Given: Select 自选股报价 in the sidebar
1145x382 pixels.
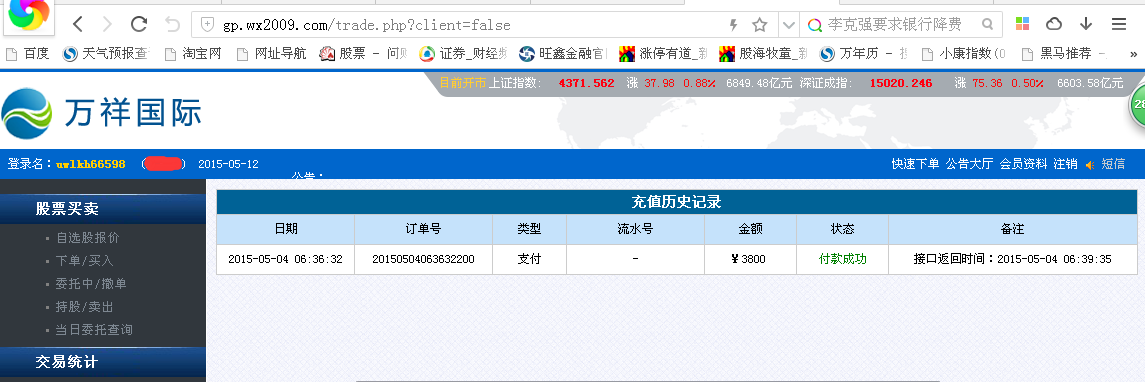Looking at the screenshot, I should tap(88, 237).
